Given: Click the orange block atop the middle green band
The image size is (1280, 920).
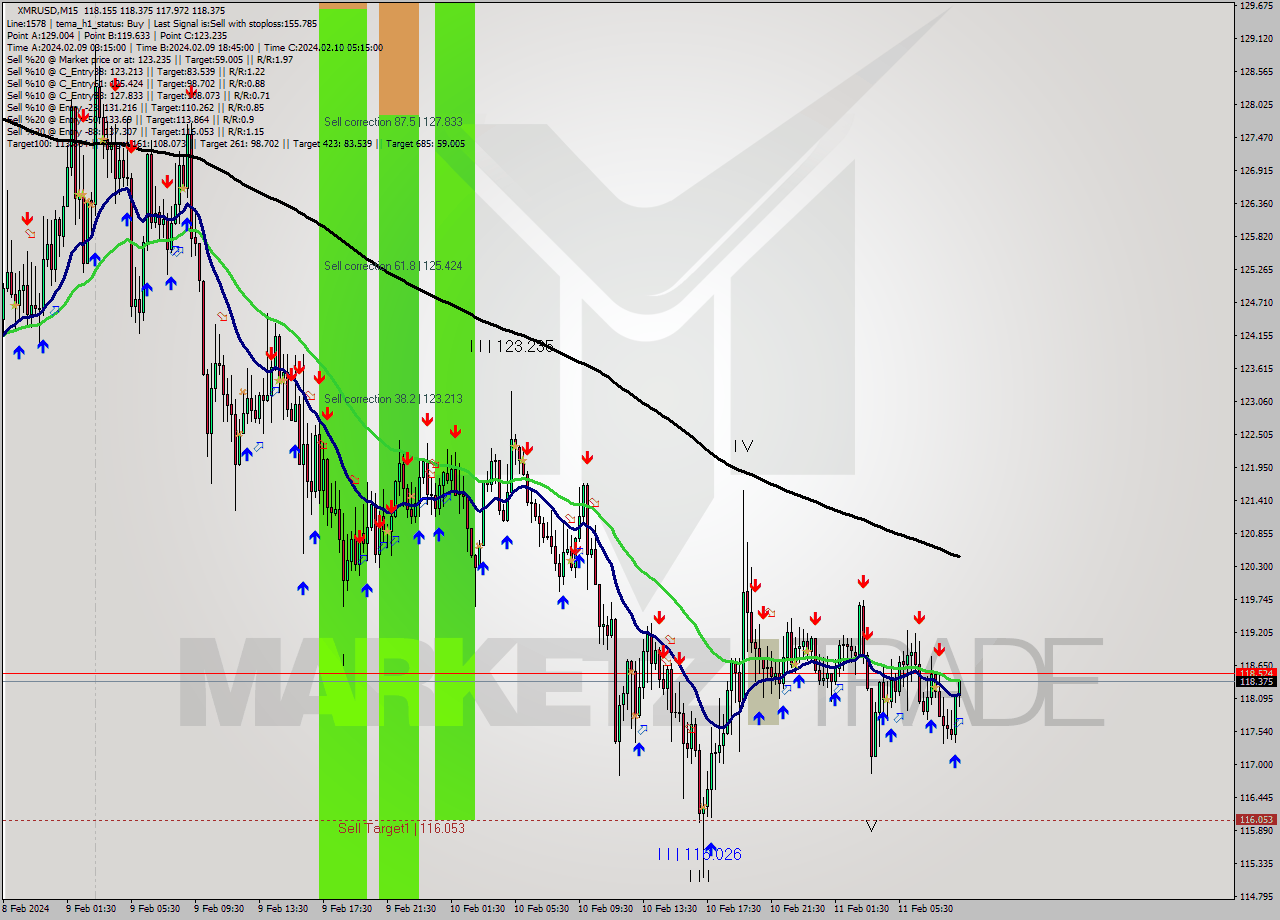Looking at the screenshot, I should point(398,58).
